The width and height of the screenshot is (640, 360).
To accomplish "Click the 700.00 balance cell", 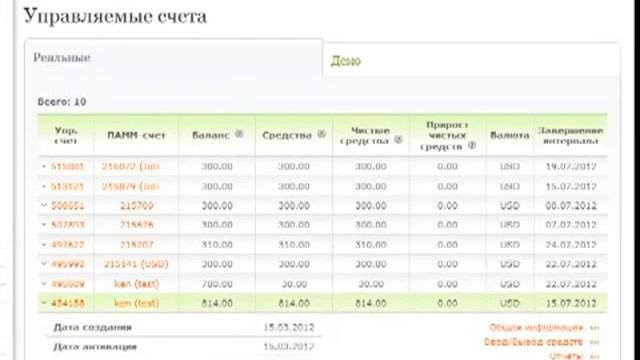I will tap(217, 284).
